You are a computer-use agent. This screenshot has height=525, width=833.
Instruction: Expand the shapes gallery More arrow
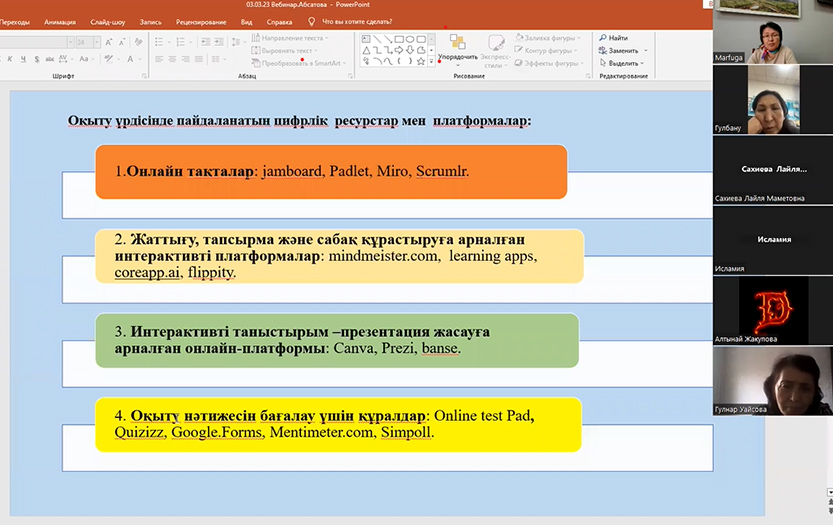pos(431,62)
